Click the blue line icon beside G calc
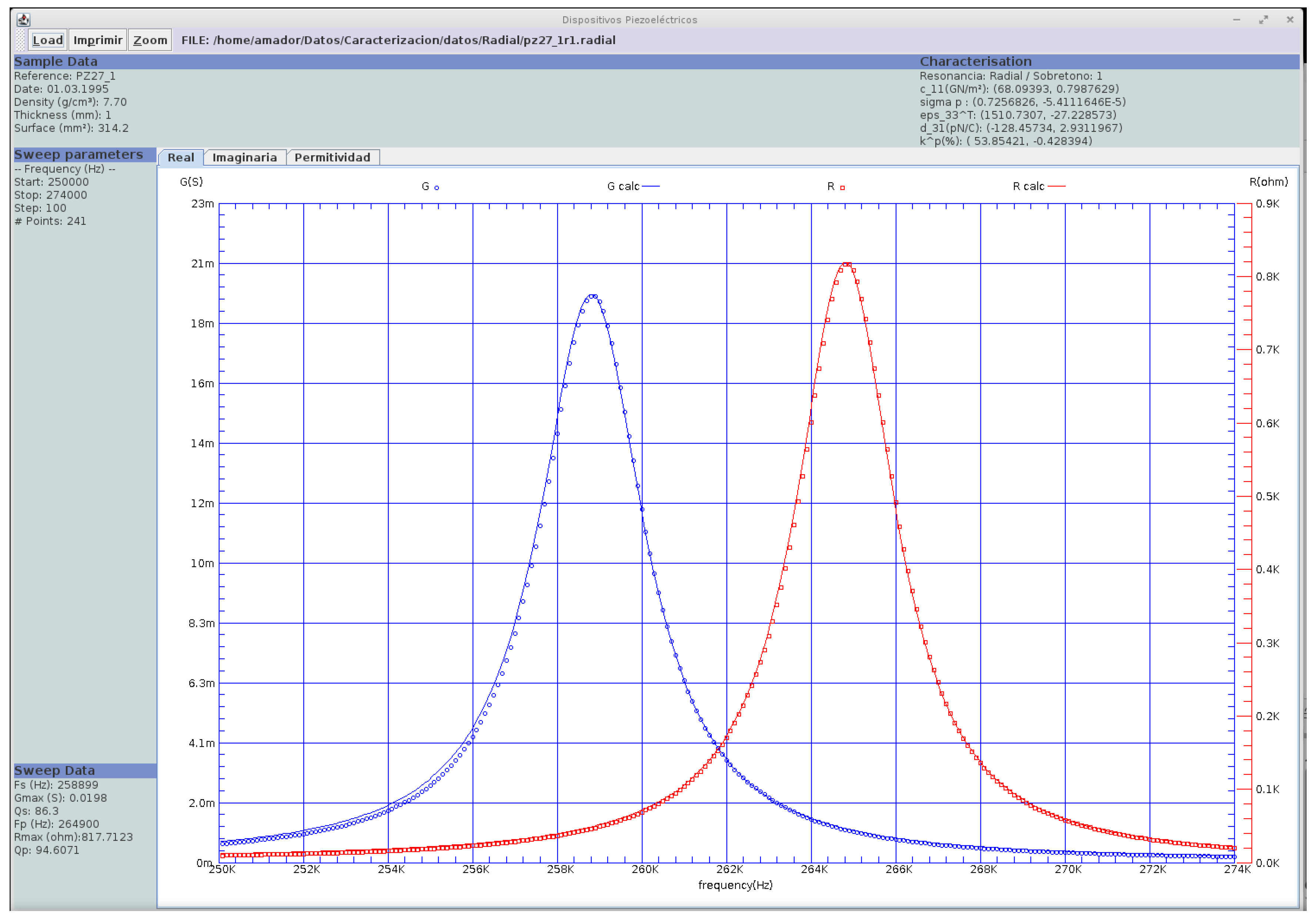 [651, 186]
